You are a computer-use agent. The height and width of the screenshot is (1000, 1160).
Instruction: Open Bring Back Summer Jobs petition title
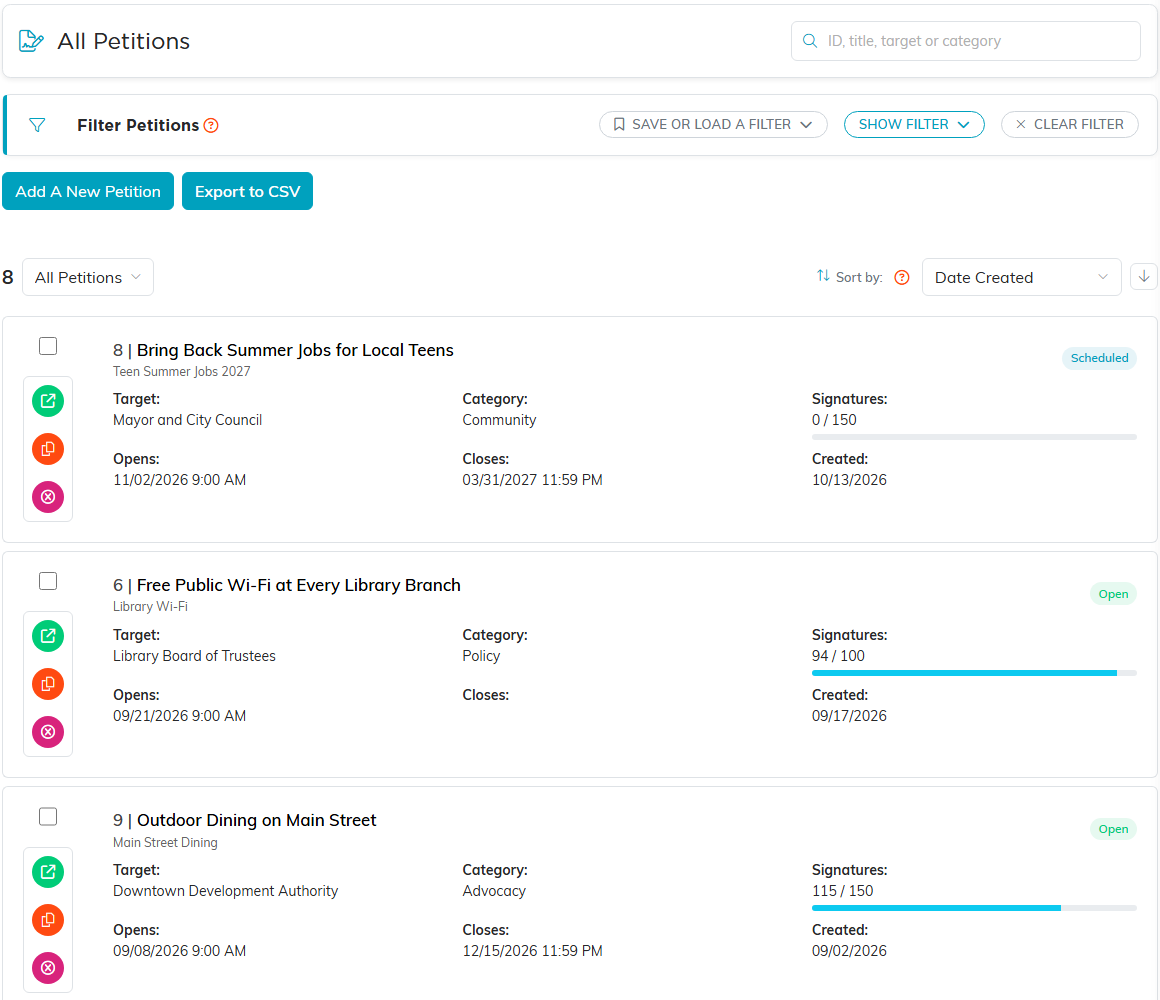coord(294,350)
